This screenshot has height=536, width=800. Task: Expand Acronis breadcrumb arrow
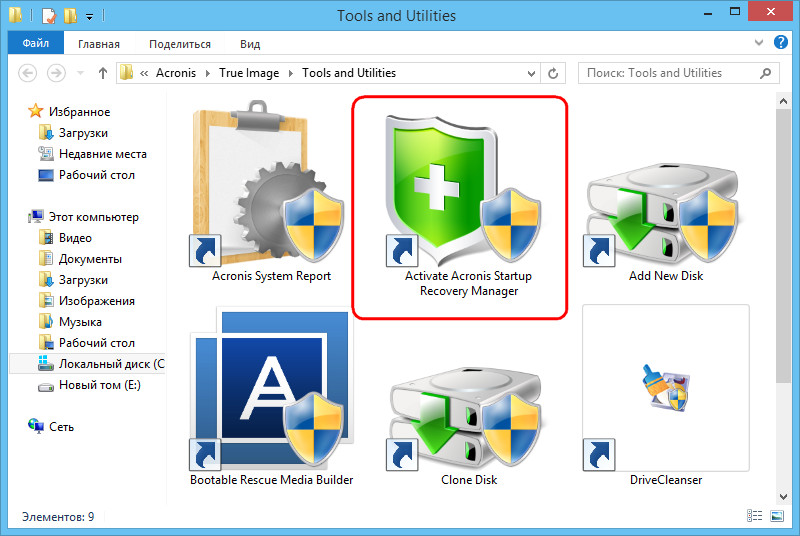click(x=208, y=73)
